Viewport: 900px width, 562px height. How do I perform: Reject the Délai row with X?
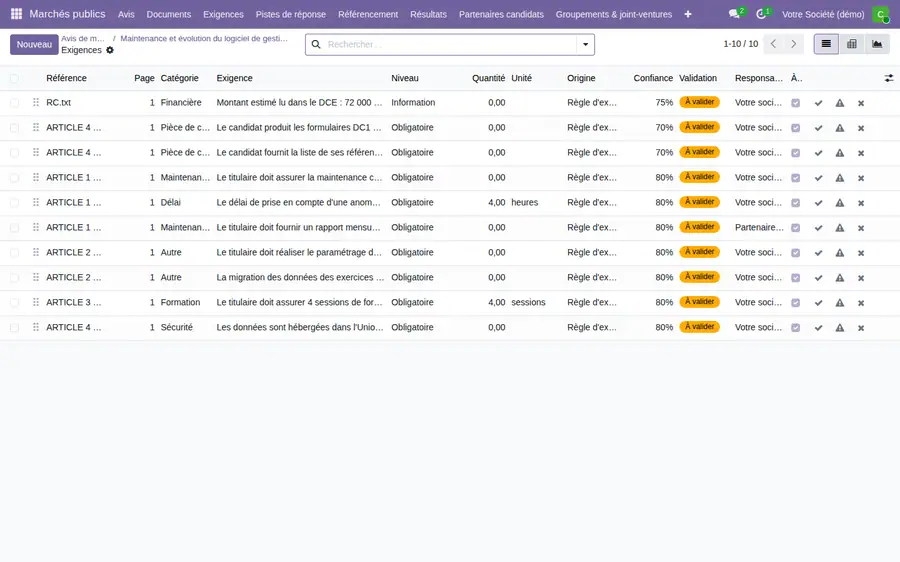click(861, 203)
